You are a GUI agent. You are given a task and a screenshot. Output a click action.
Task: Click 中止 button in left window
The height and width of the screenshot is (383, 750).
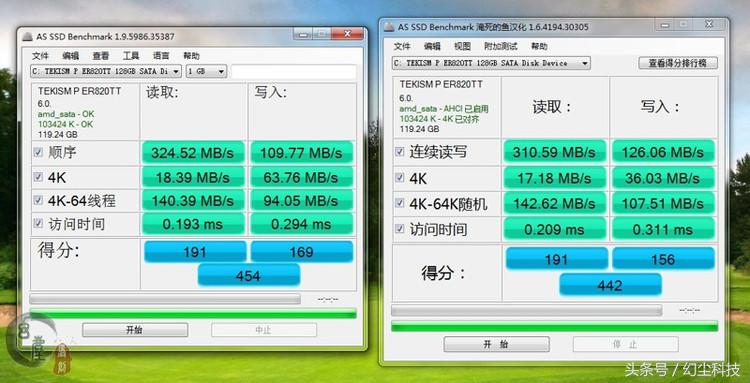pyautogui.click(x=264, y=330)
